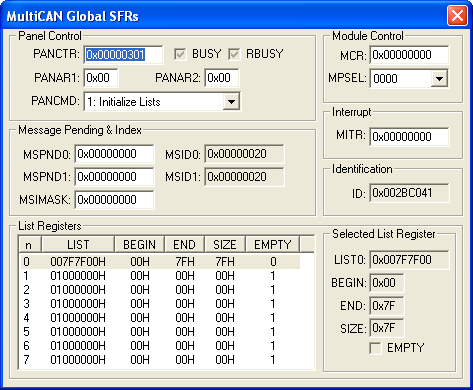Select list register row 1

160,276
